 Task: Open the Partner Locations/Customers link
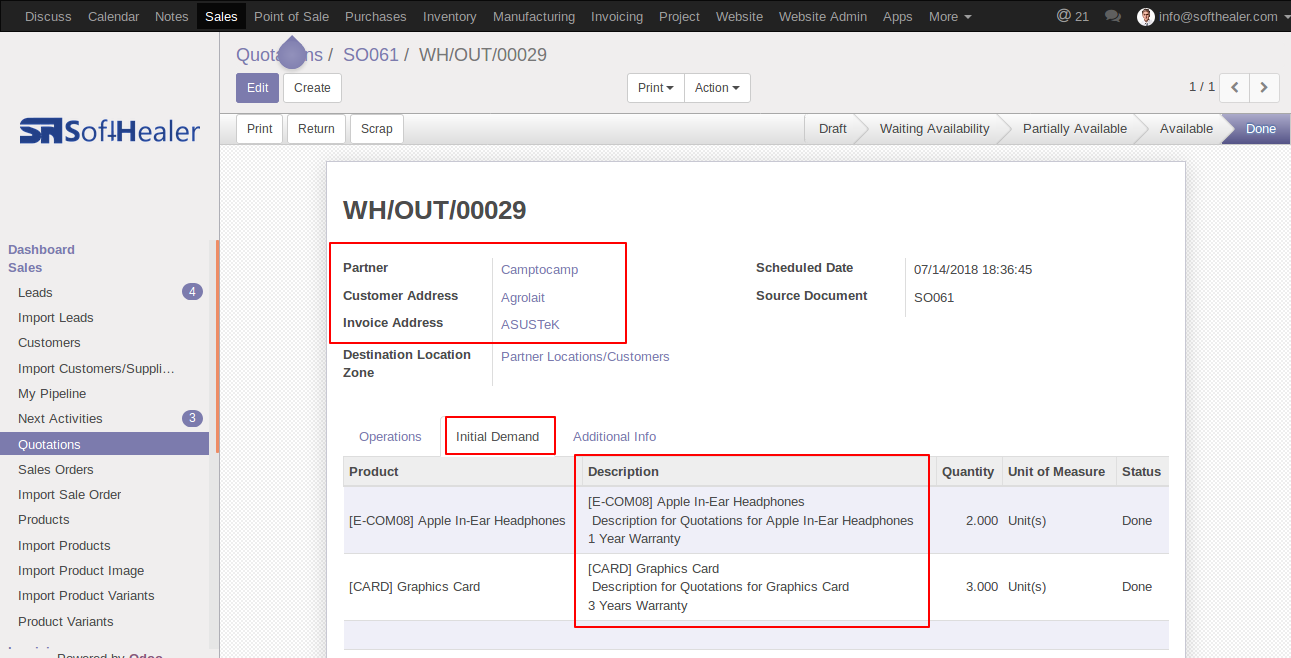pos(585,356)
